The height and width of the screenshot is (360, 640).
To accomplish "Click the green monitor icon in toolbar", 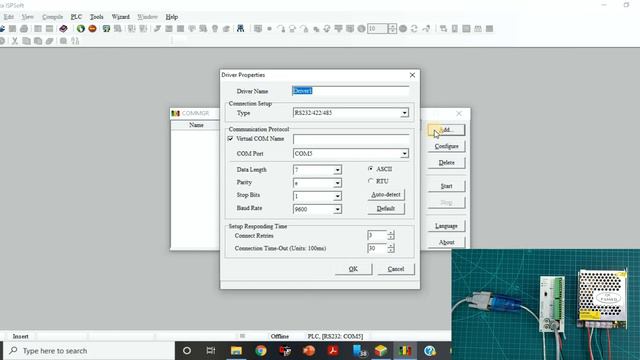I will 106,29.
